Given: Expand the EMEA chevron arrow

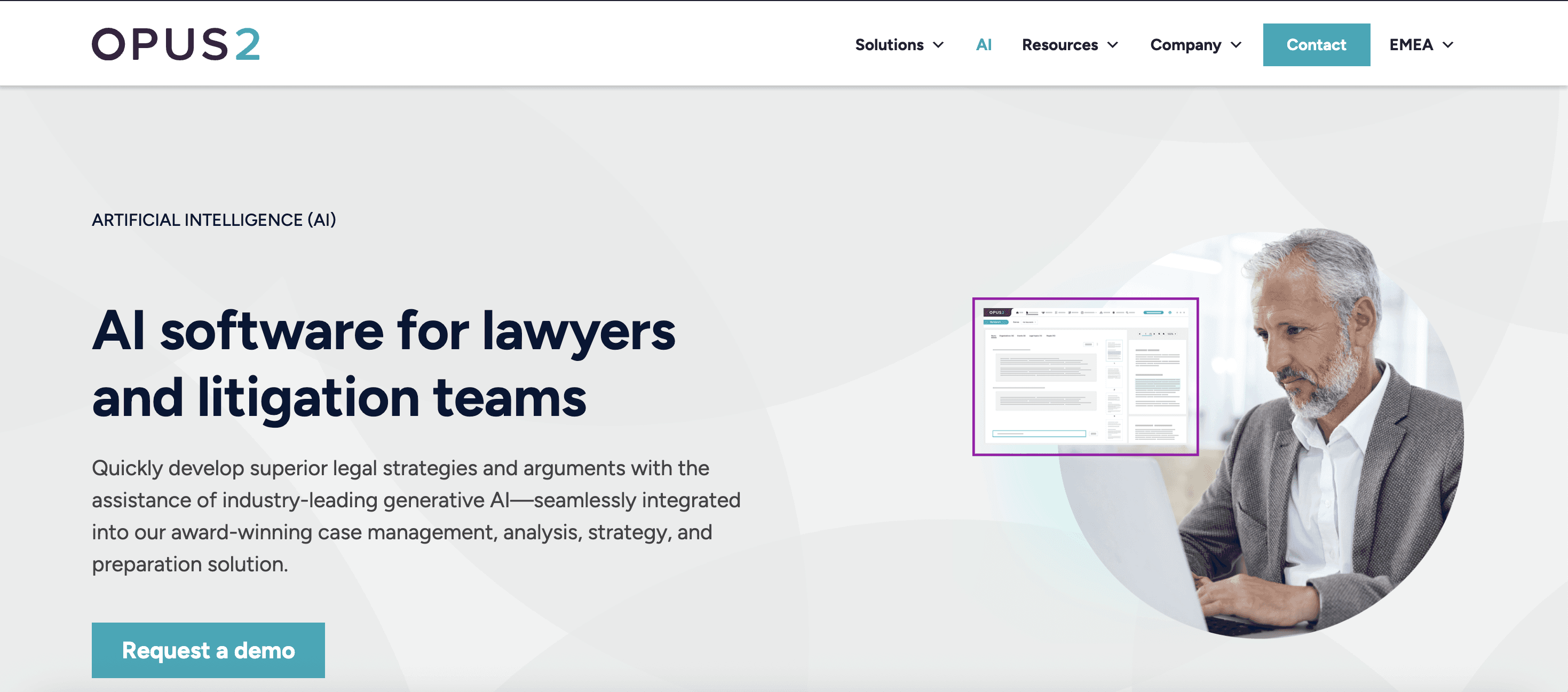Looking at the screenshot, I should click(1448, 45).
